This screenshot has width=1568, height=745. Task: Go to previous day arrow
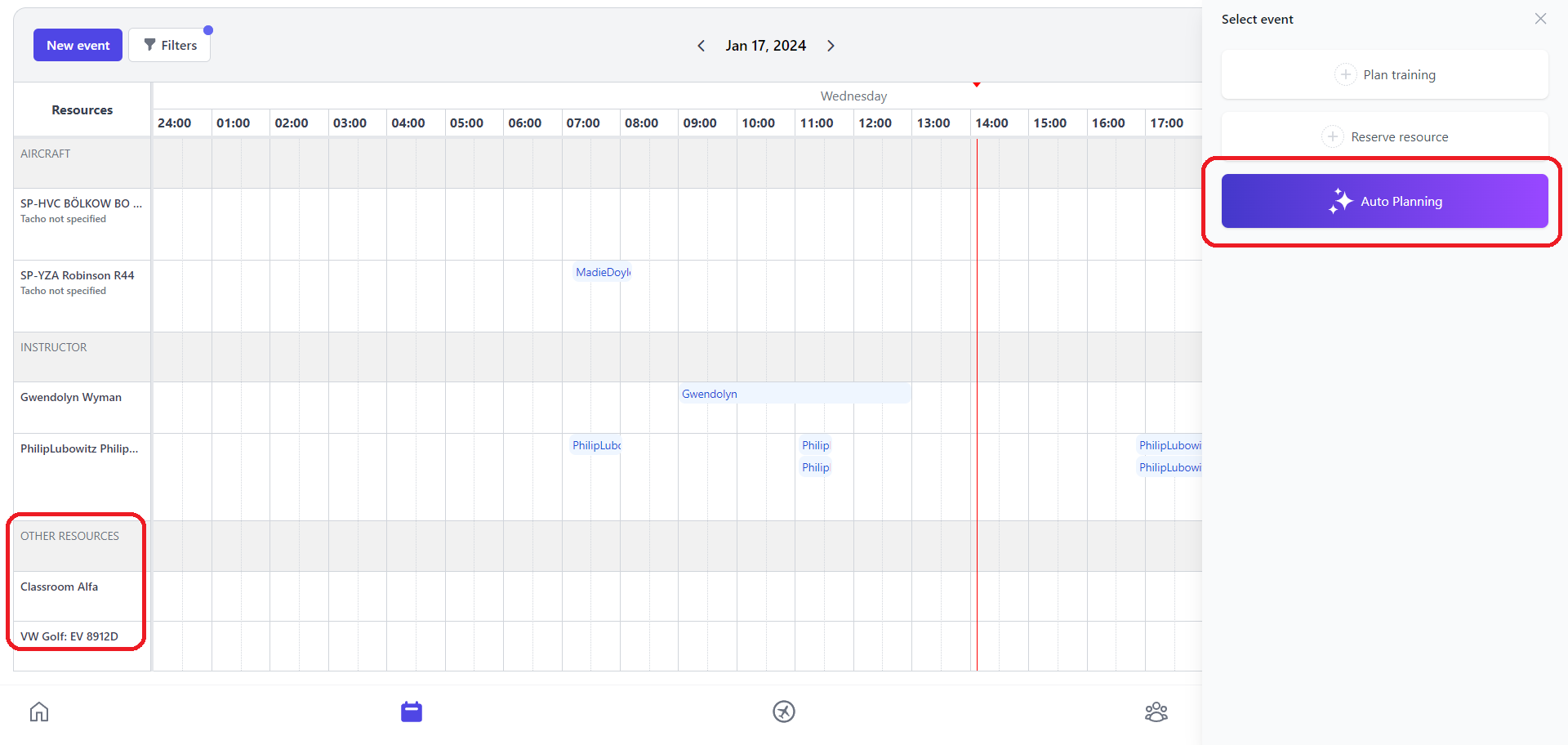[x=701, y=46]
